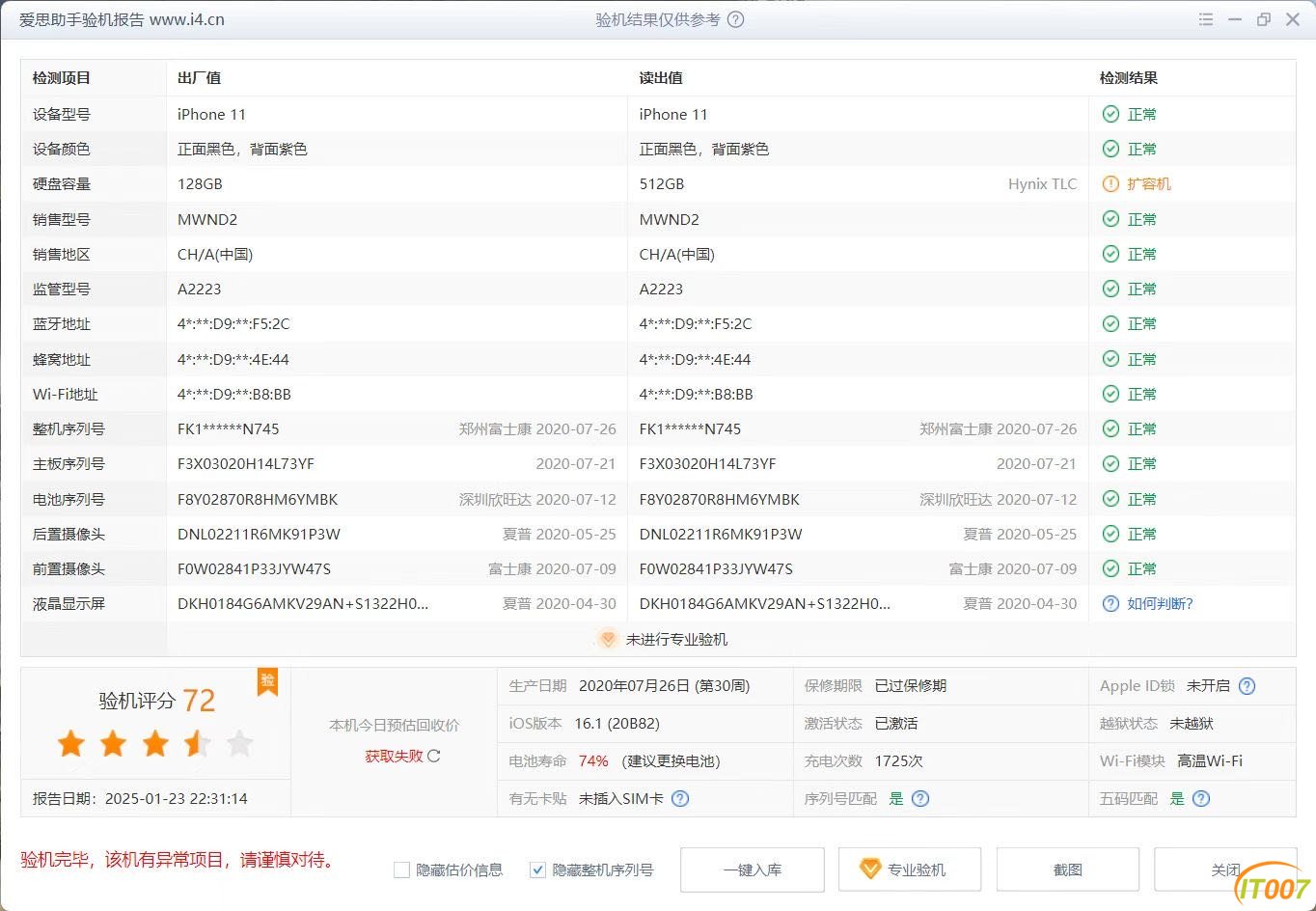Click the score number 72
1316x911 pixels.
click(199, 701)
